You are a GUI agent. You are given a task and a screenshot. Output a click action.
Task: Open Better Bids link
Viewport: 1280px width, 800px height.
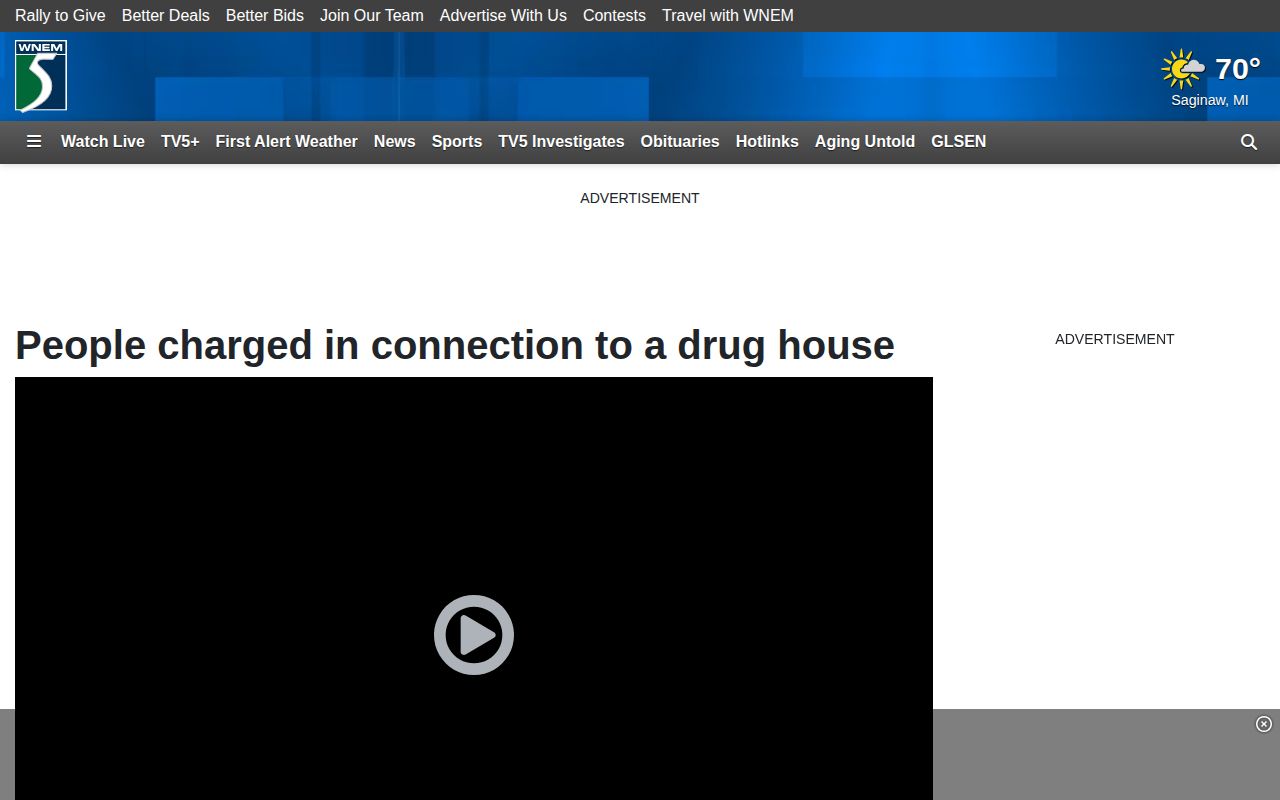coord(265,16)
